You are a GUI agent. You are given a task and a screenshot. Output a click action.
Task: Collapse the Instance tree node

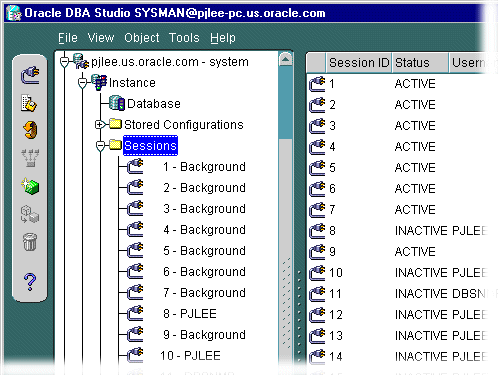pyautogui.click(x=82, y=82)
